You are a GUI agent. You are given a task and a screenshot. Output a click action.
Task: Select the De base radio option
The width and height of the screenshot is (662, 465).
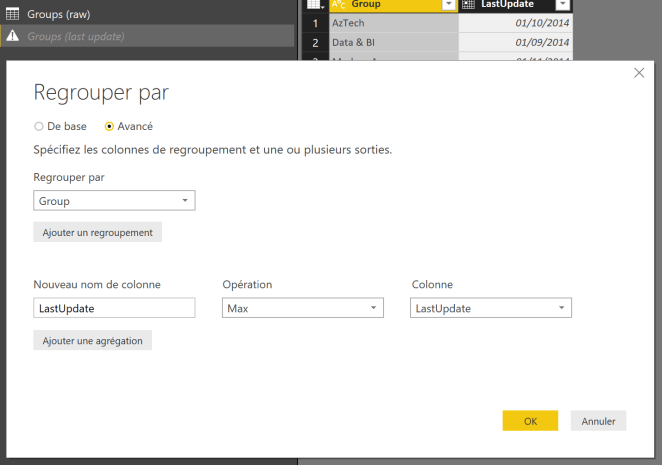(x=39, y=127)
